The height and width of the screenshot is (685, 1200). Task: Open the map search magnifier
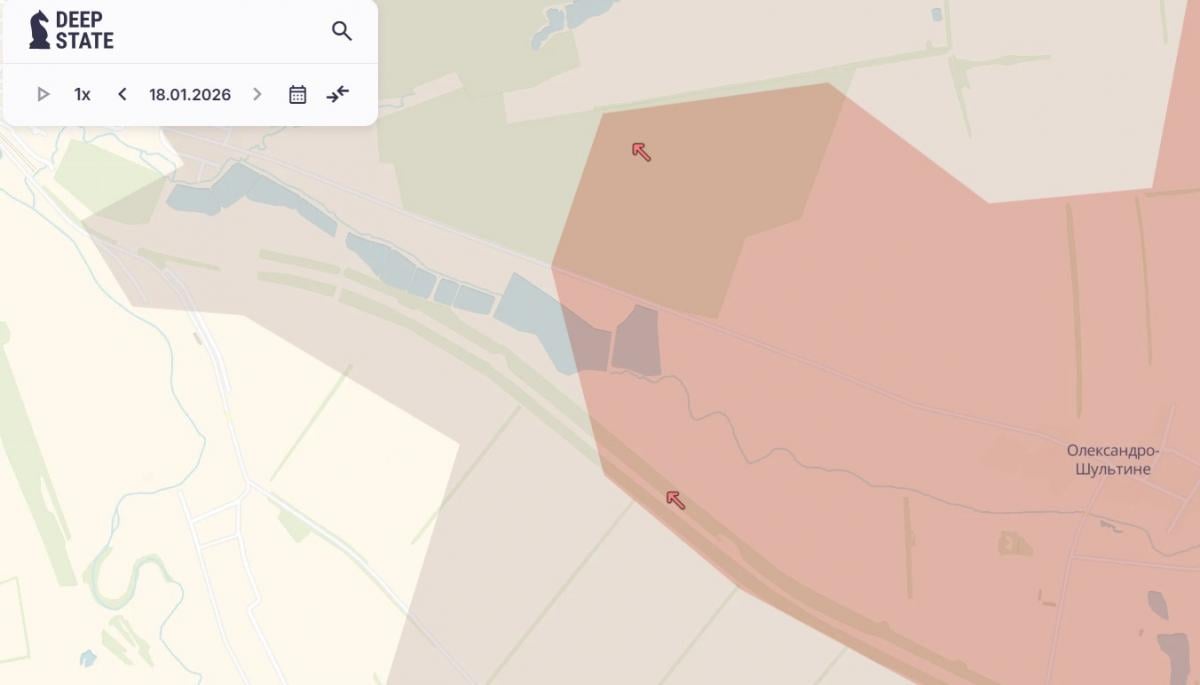coord(342,31)
